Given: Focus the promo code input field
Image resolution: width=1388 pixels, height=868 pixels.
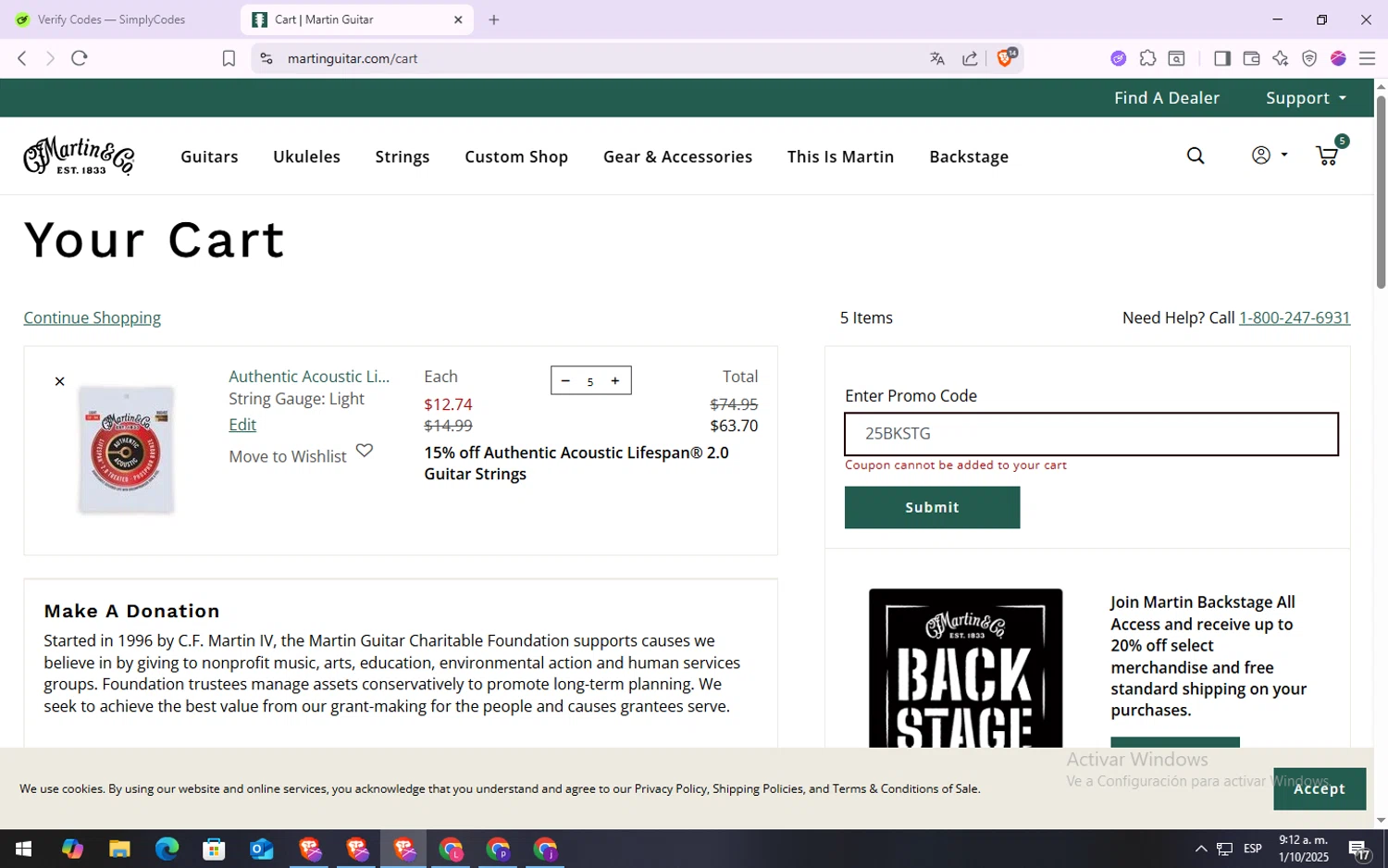Looking at the screenshot, I should [1091, 433].
